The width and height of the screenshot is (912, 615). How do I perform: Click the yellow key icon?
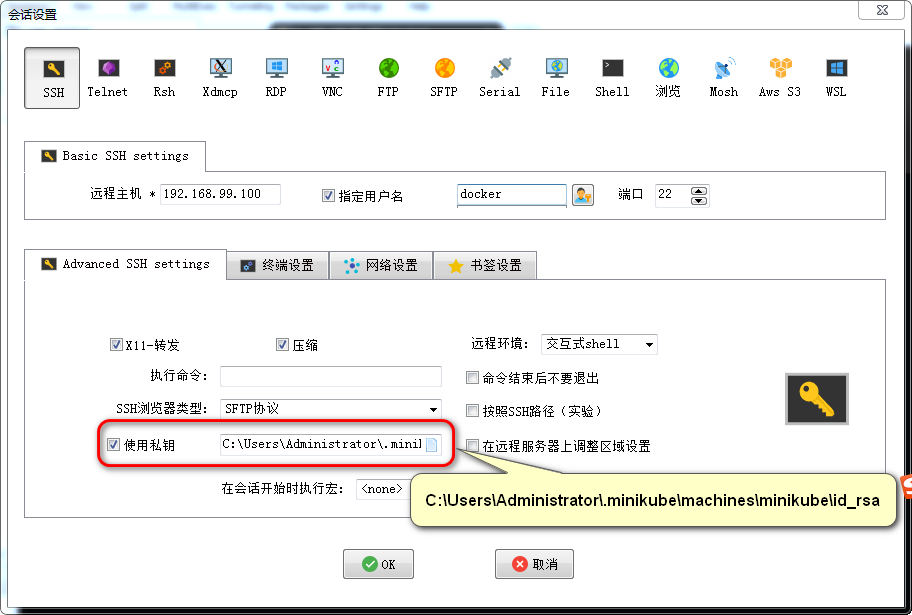(x=815, y=400)
